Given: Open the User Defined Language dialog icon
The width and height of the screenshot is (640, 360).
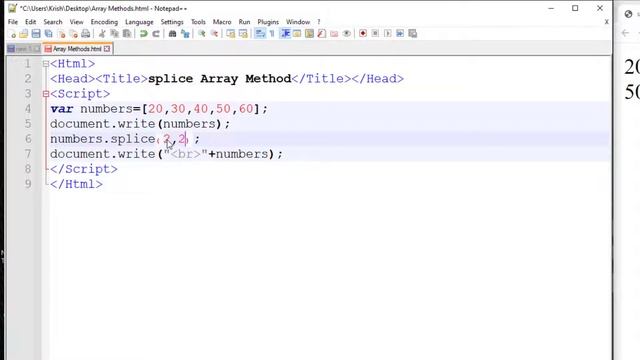Looking at the screenshot, I should pyautogui.click(x=297, y=34).
